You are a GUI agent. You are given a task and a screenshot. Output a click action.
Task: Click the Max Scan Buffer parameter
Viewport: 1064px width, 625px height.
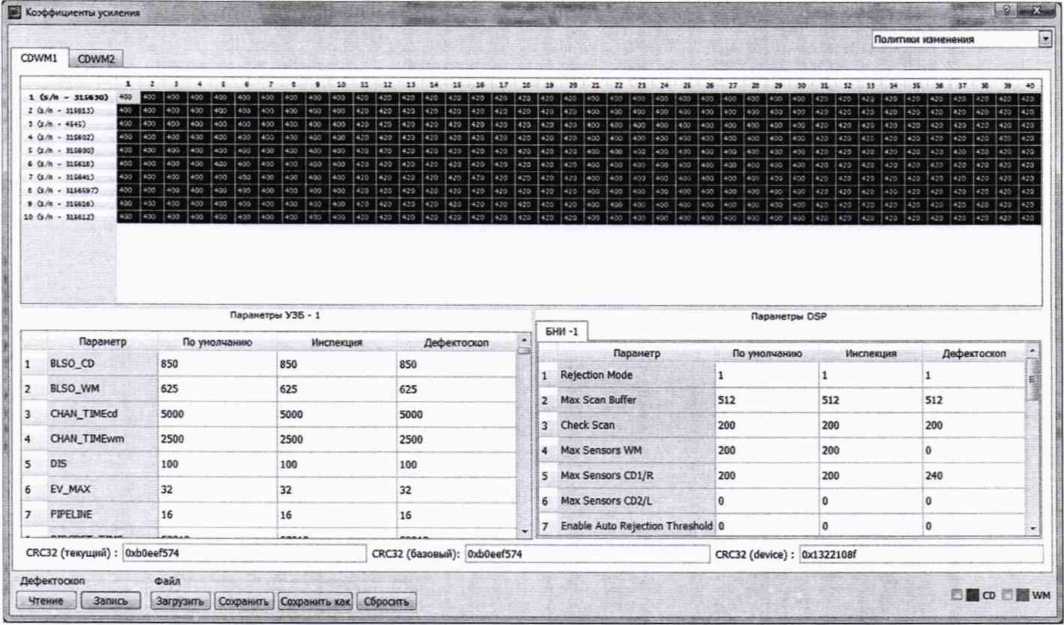click(x=636, y=400)
